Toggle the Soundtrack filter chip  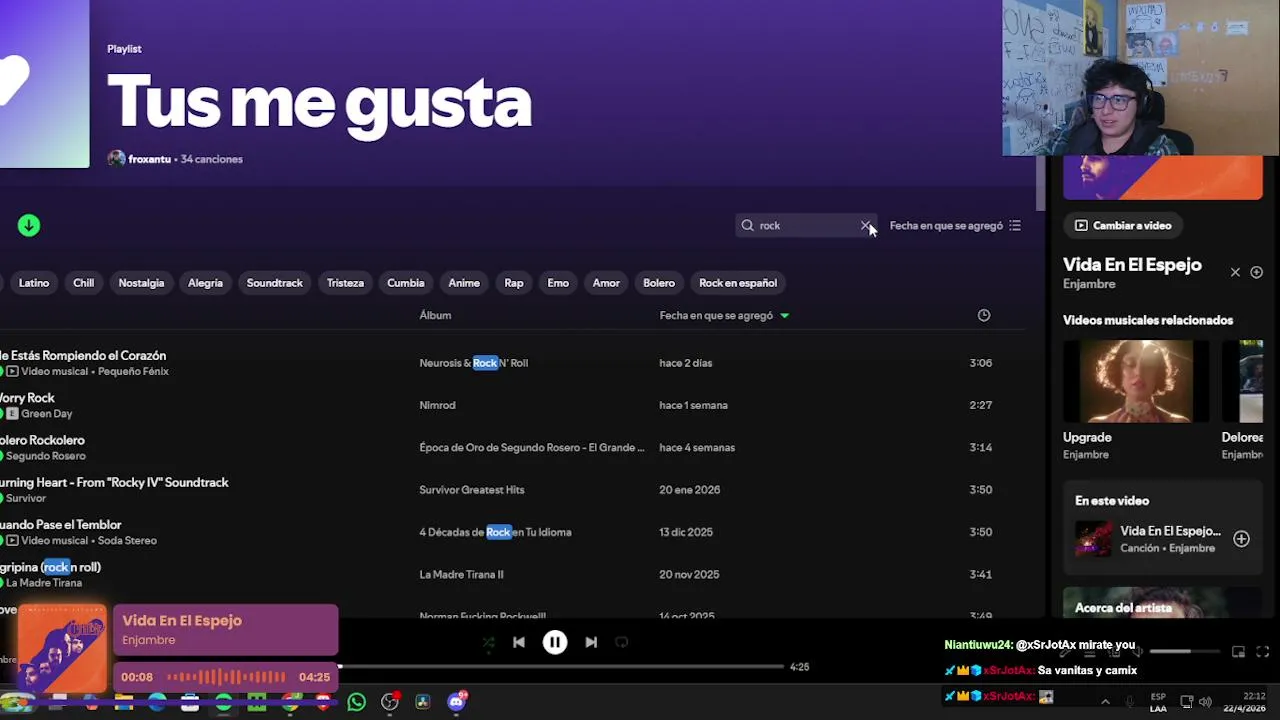tap(274, 283)
